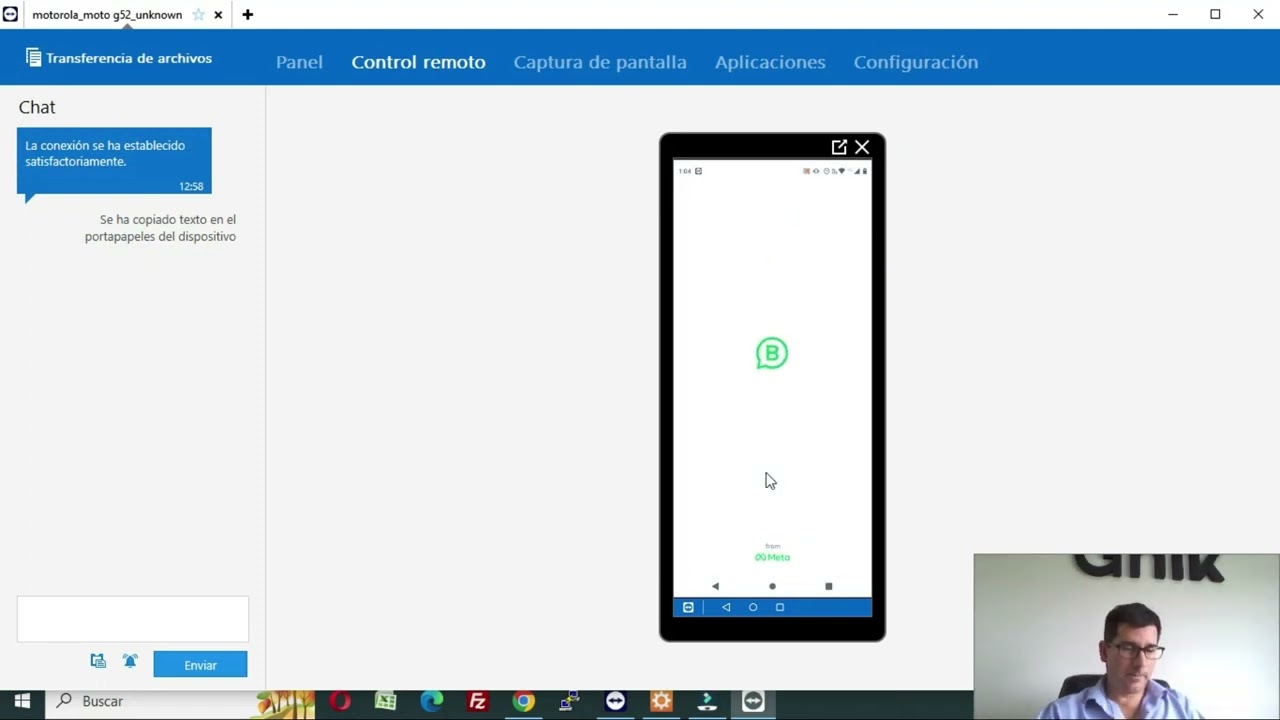Image resolution: width=1280 pixels, height=720 pixels.
Task: Open the Windows Start menu
Action: [22, 702]
